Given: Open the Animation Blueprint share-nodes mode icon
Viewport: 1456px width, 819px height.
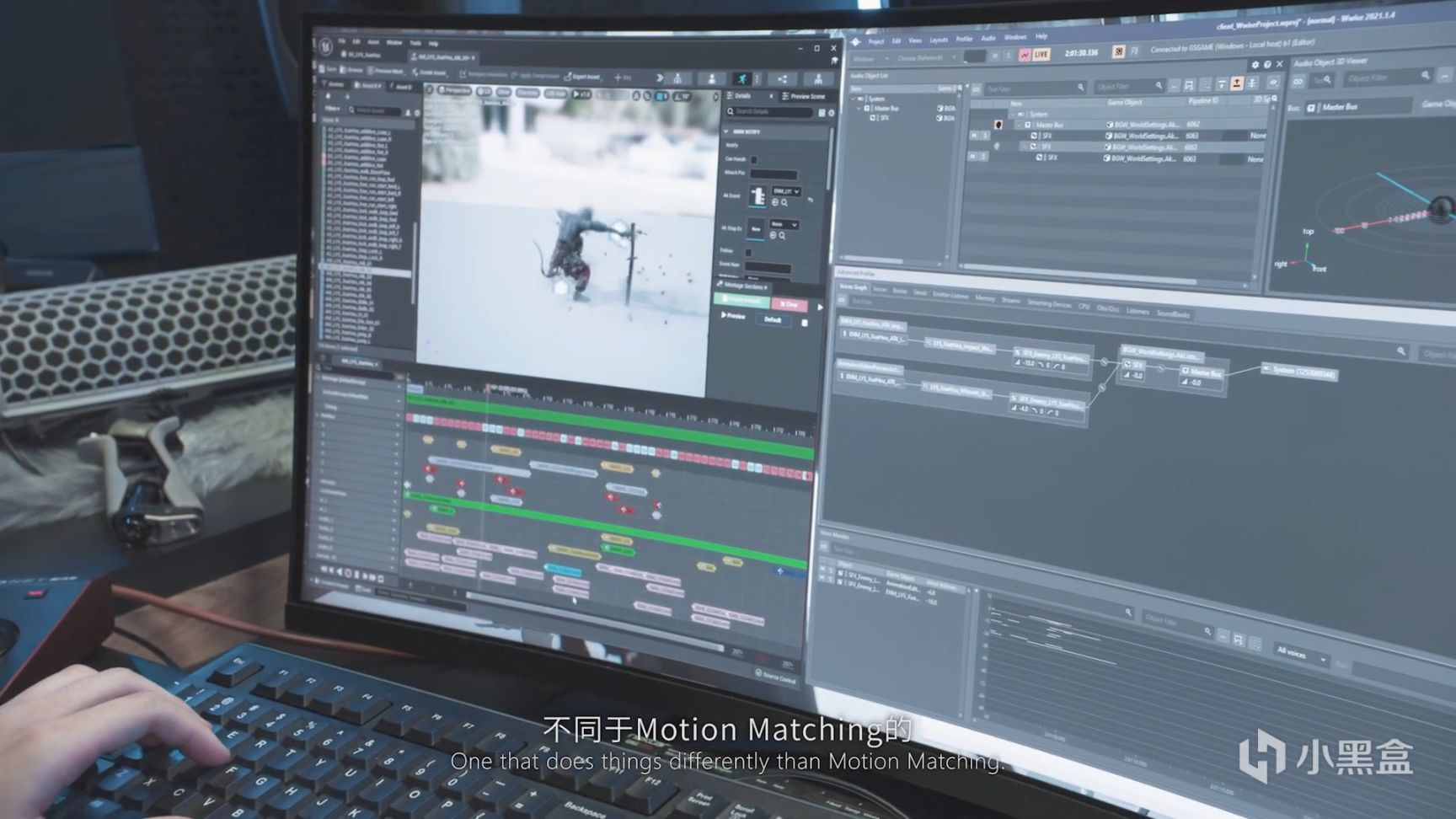Looking at the screenshot, I should [x=783, y=78].
